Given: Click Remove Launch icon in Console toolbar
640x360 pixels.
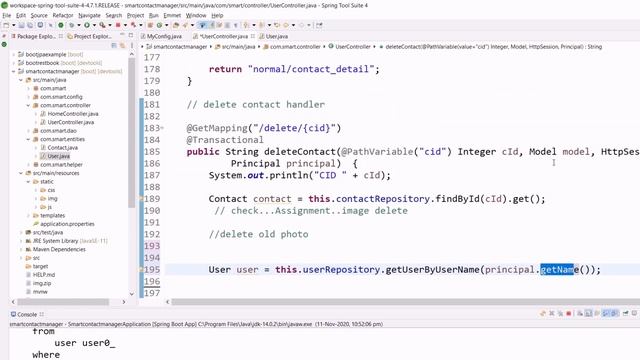Looking at the screenshot, I should pyautogui.click(x=551, y=313).
